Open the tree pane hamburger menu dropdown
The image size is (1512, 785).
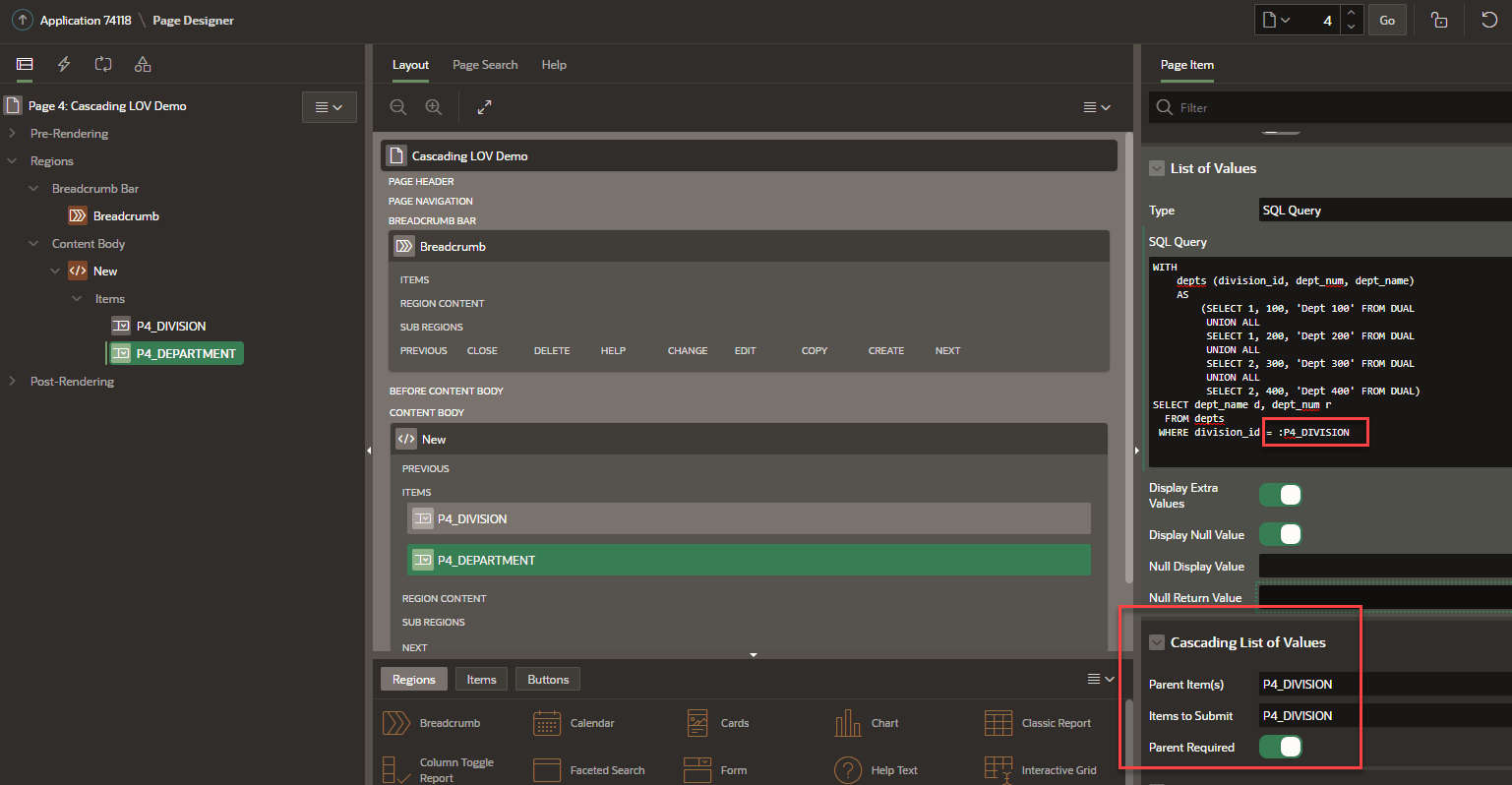(329, 107)
